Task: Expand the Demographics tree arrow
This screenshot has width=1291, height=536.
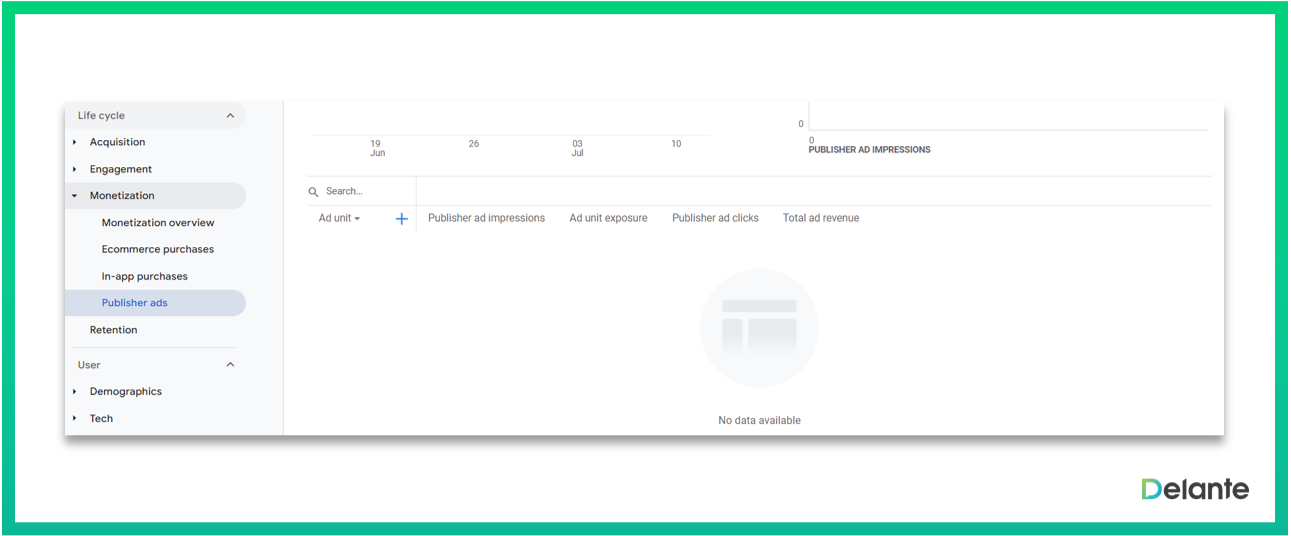Action: [x=75, y=392]
